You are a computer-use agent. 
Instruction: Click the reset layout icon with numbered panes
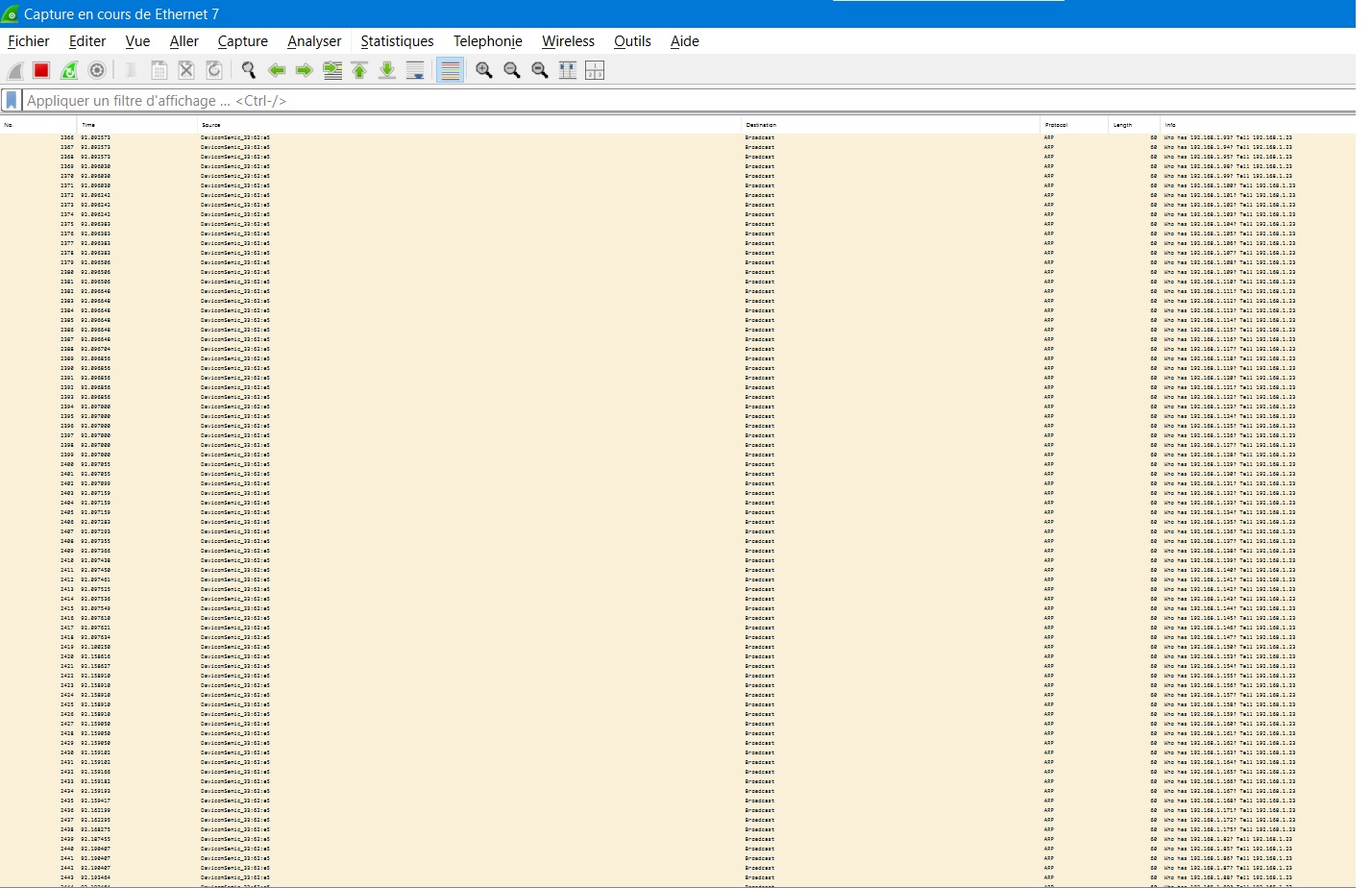tap(595, 70)
